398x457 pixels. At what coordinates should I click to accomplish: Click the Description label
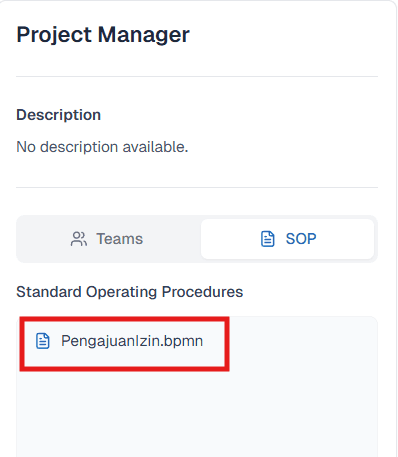(59, 115)
